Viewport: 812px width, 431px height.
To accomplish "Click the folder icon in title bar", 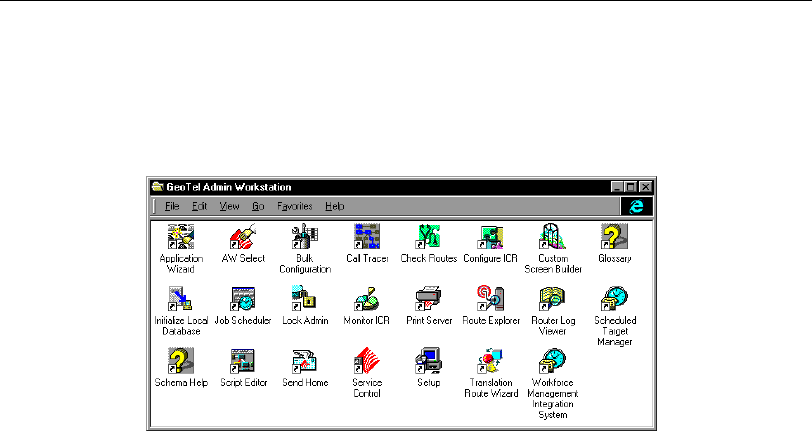I will click(x=157, y=186).
